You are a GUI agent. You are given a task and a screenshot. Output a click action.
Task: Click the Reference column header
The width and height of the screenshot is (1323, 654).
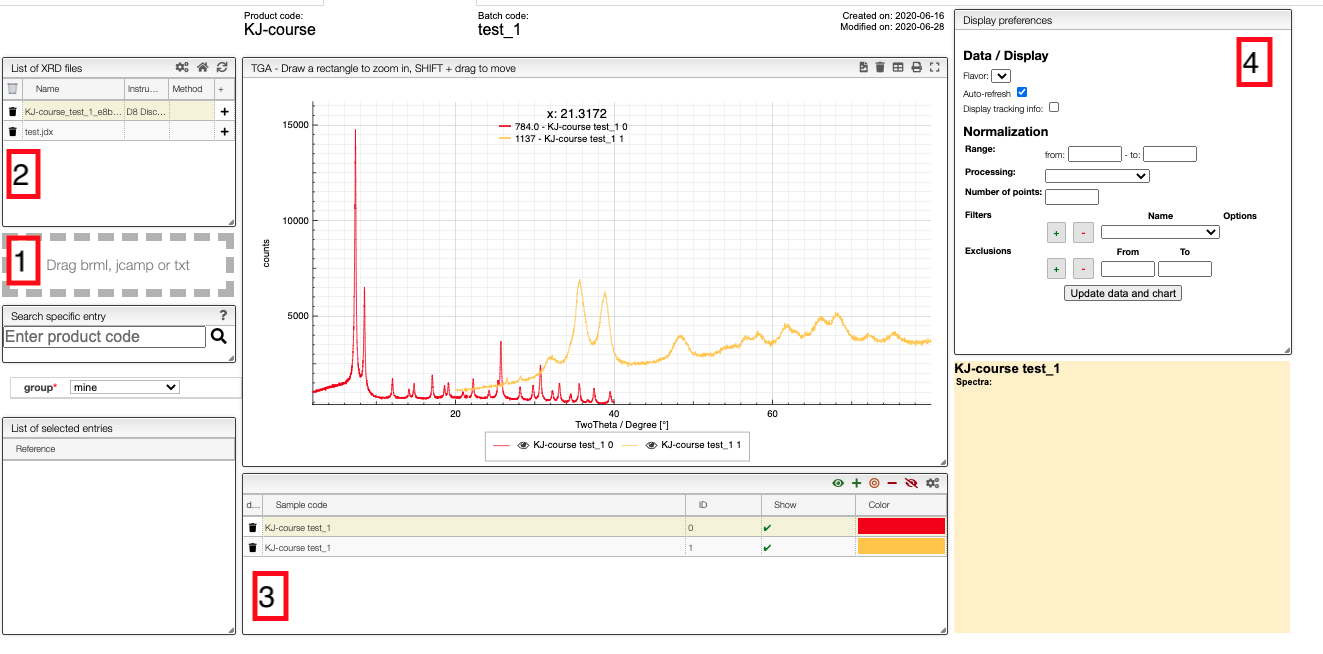point(35,449)
